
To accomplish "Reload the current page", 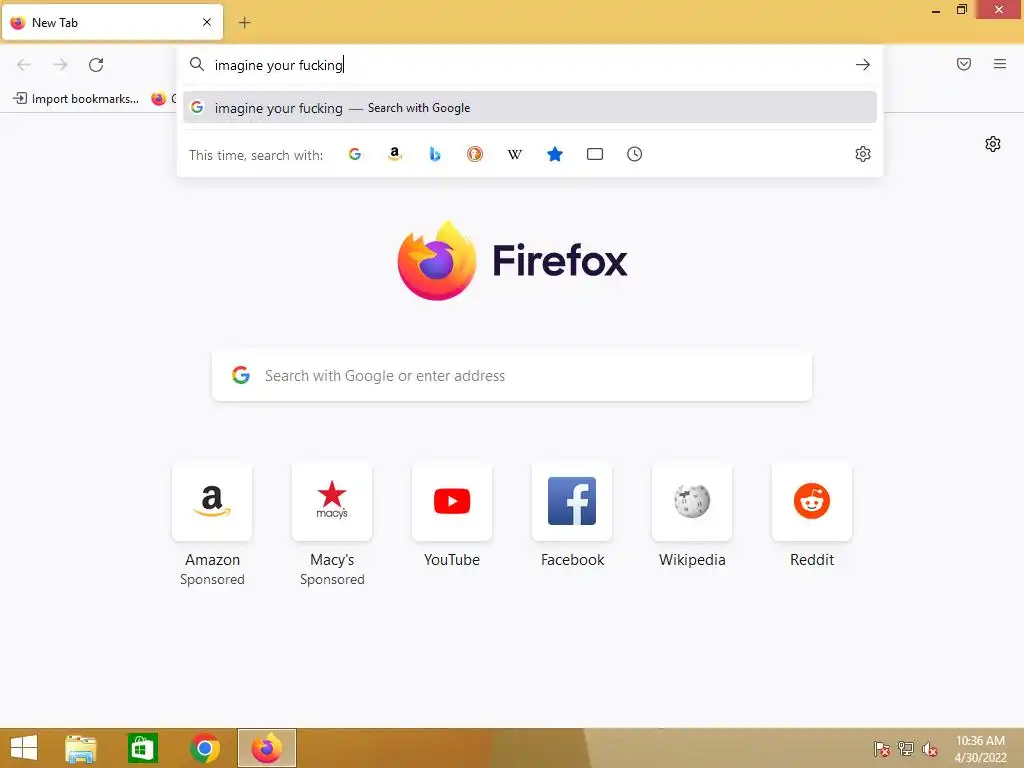I will 96,65.
